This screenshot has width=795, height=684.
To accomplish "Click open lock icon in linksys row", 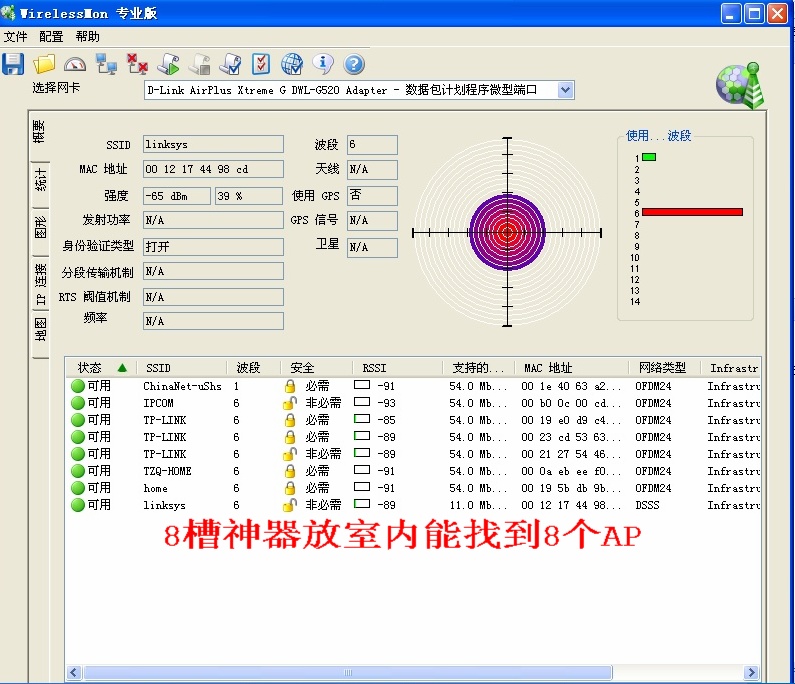I will 290,505.
